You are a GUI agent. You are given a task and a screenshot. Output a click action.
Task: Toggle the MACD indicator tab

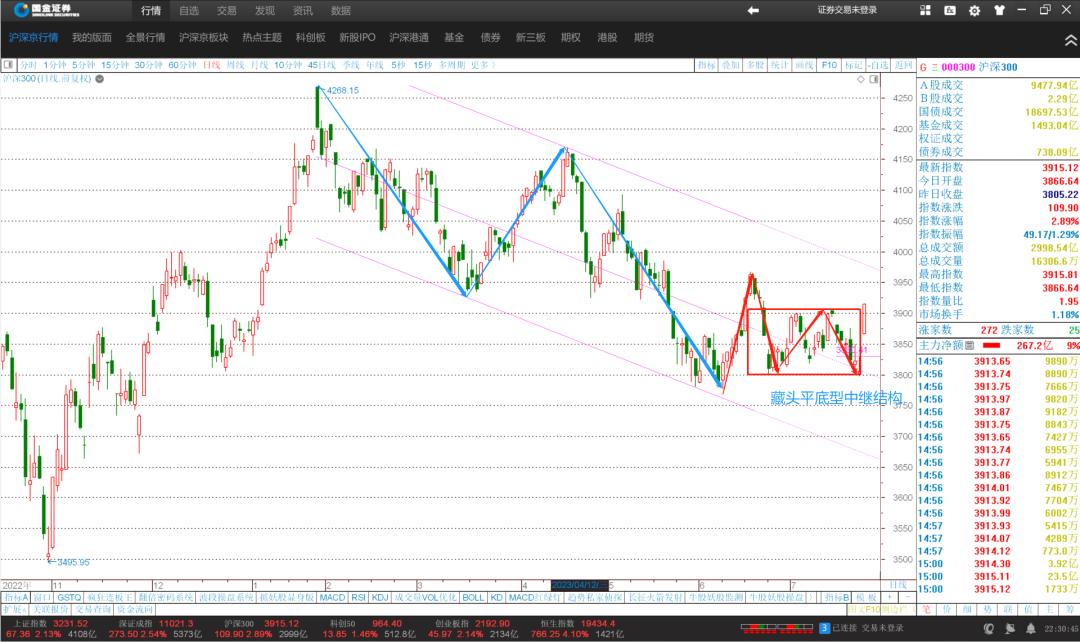coord(332,597)
